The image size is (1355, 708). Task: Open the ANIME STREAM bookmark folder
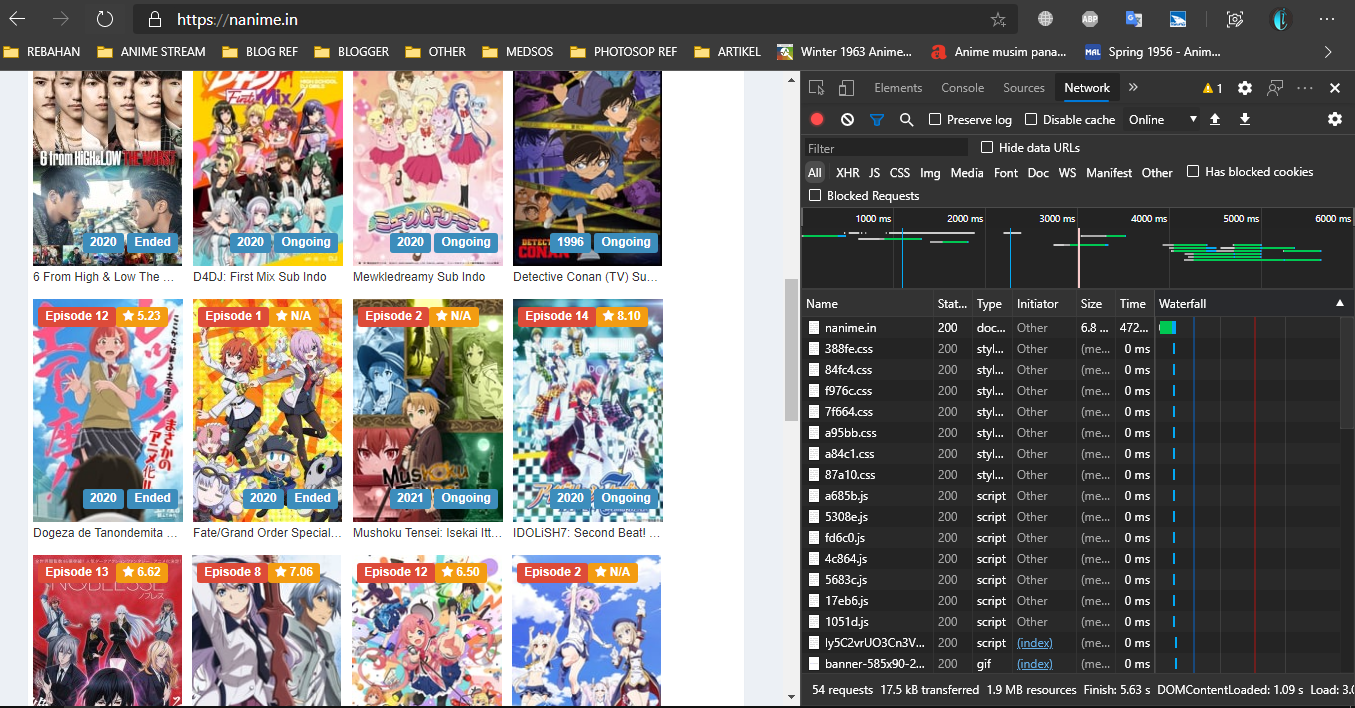click(x=151, y=52)
